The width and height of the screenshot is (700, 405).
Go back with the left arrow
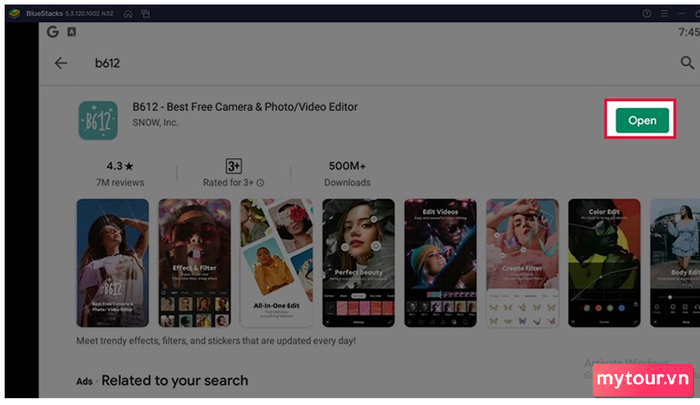(x=61, y=63)
